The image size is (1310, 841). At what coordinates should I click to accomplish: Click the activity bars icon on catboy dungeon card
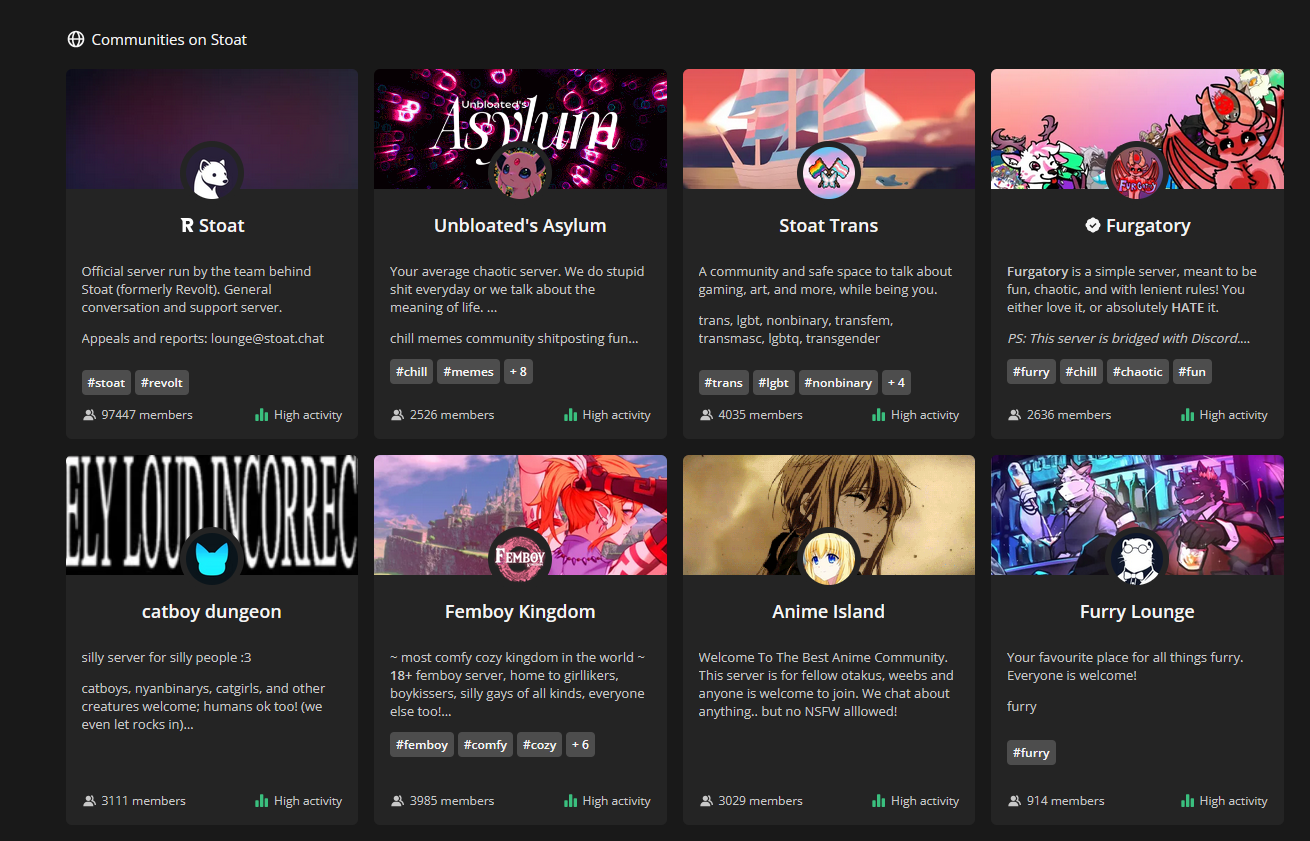pyautogui.click(x=262, y=800)
